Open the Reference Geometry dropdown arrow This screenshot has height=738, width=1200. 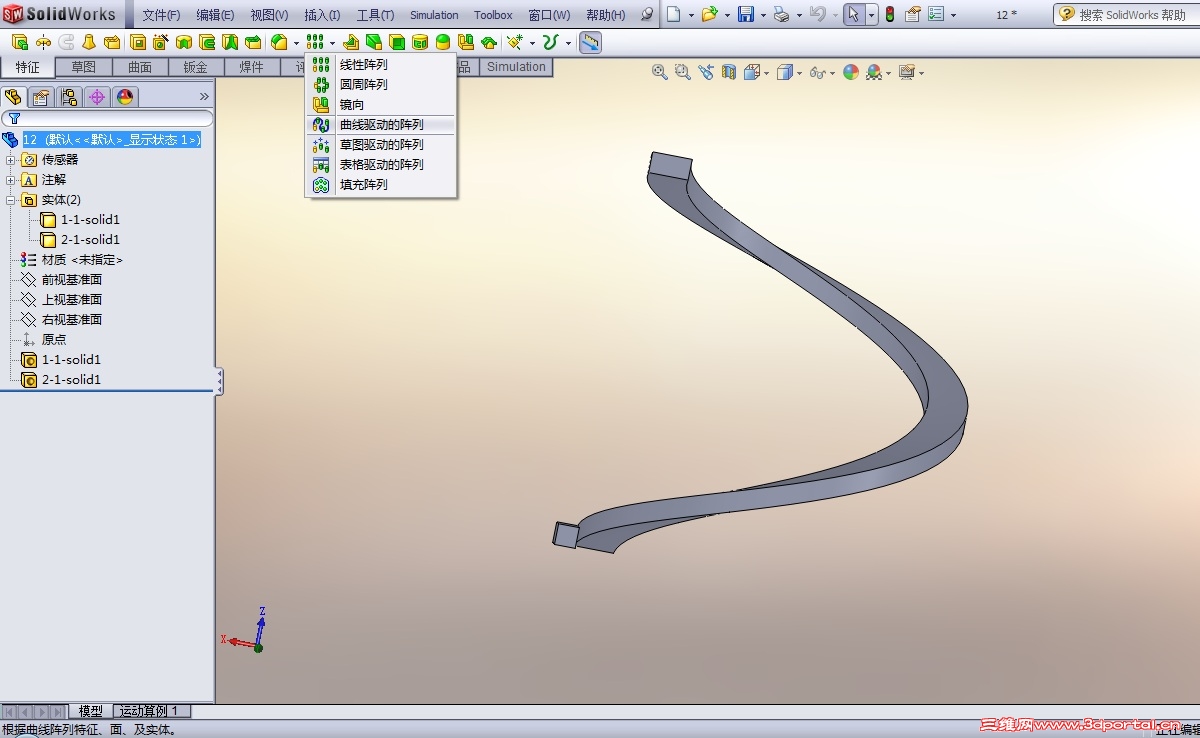tap(532, 43)
